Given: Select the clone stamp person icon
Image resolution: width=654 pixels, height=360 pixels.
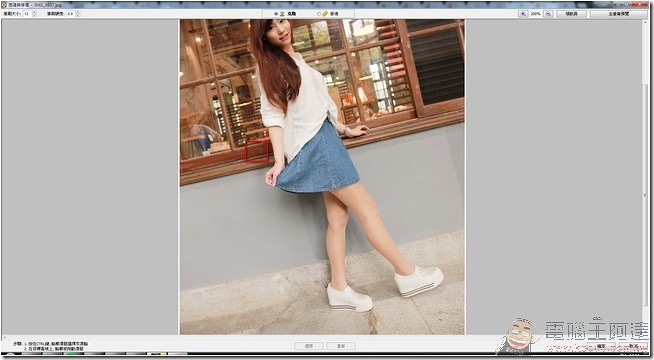Looking at the screenshot, I should click(x=282, y=14).
